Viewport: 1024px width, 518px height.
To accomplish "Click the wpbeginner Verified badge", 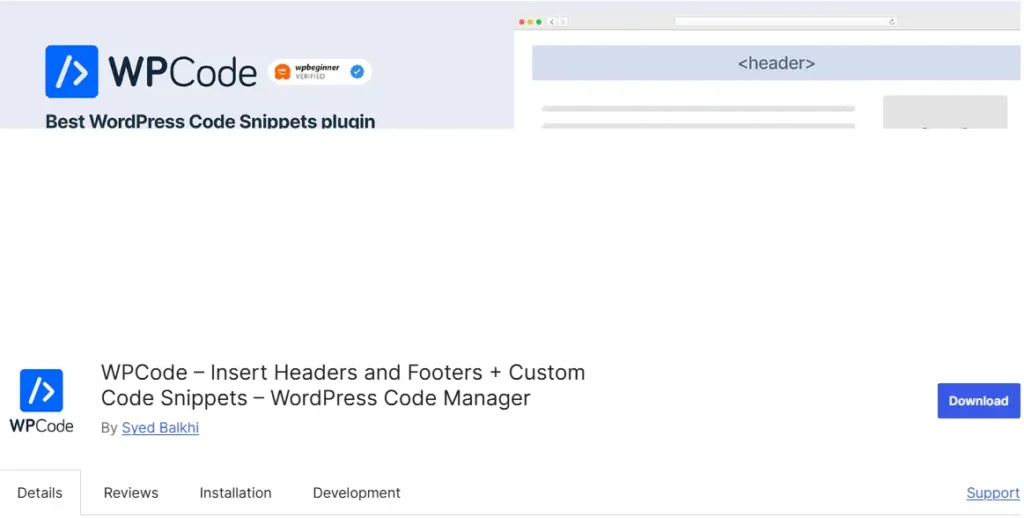I will click(319, 72).
